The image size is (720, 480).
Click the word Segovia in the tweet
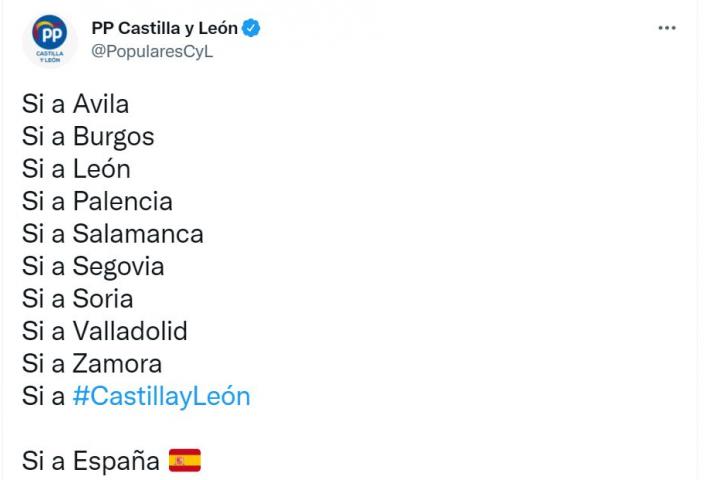point(118,267)
